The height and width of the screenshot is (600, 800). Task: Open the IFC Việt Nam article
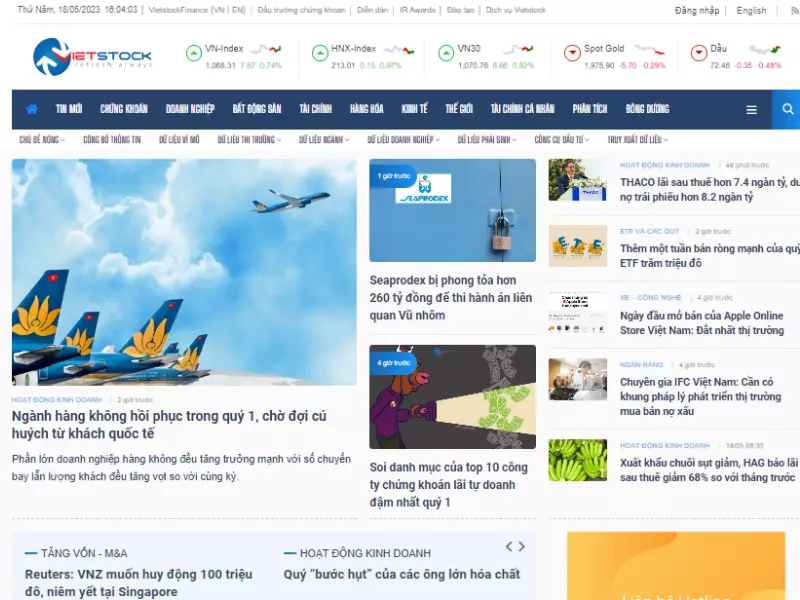click(x=701, y=396)
